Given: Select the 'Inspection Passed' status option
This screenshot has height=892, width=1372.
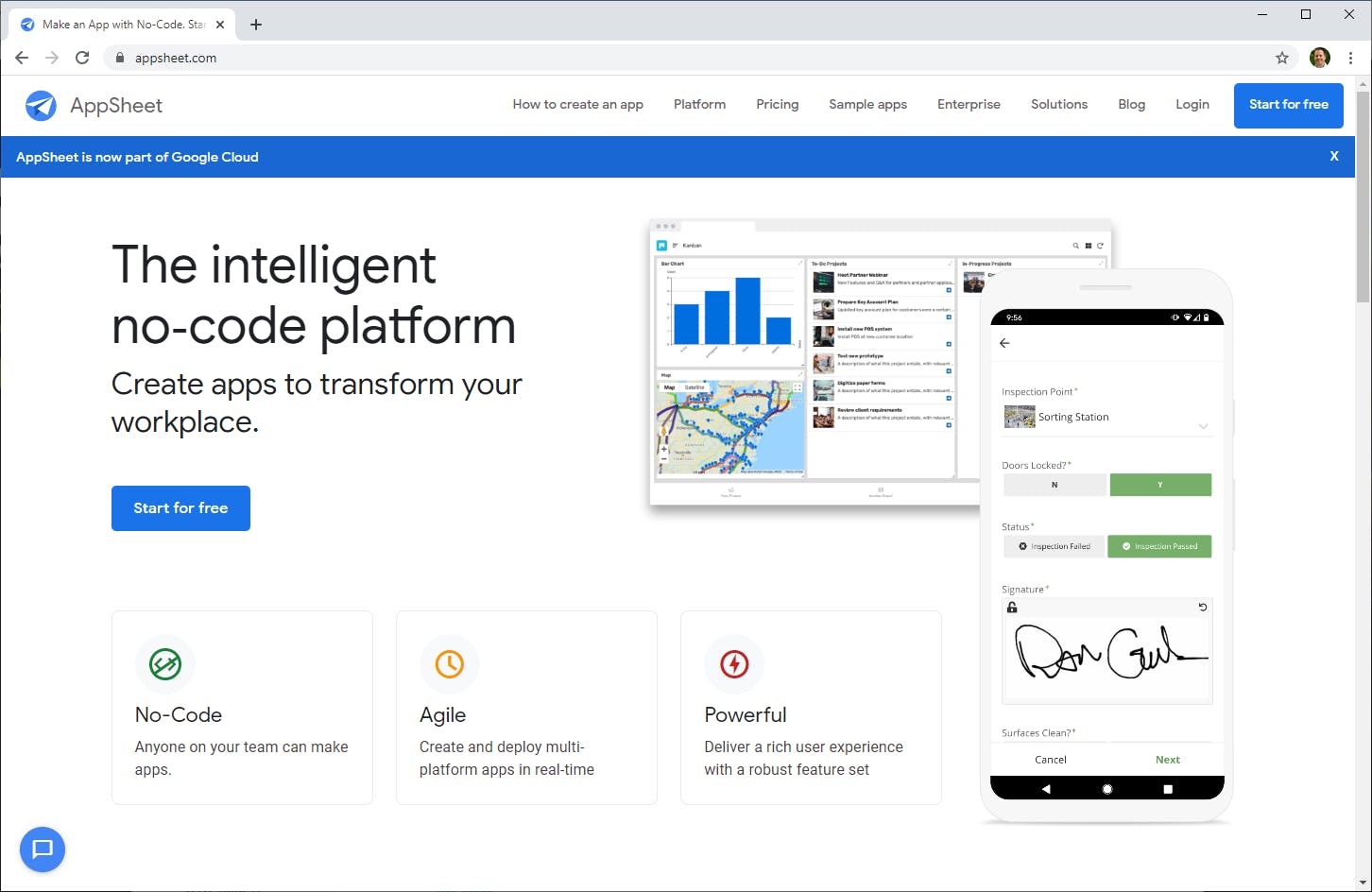Looking at the screenshot, I should click(x=1159, y=546).
